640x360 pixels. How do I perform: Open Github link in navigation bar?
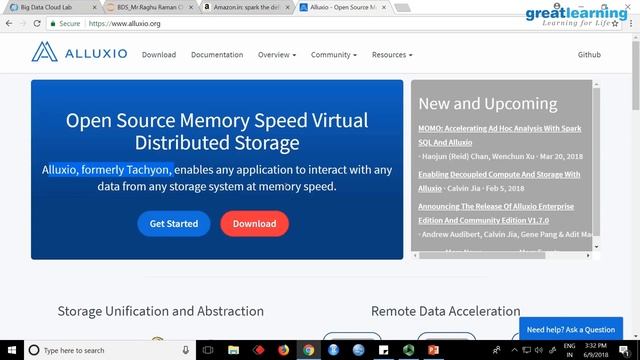pos(589,55)
